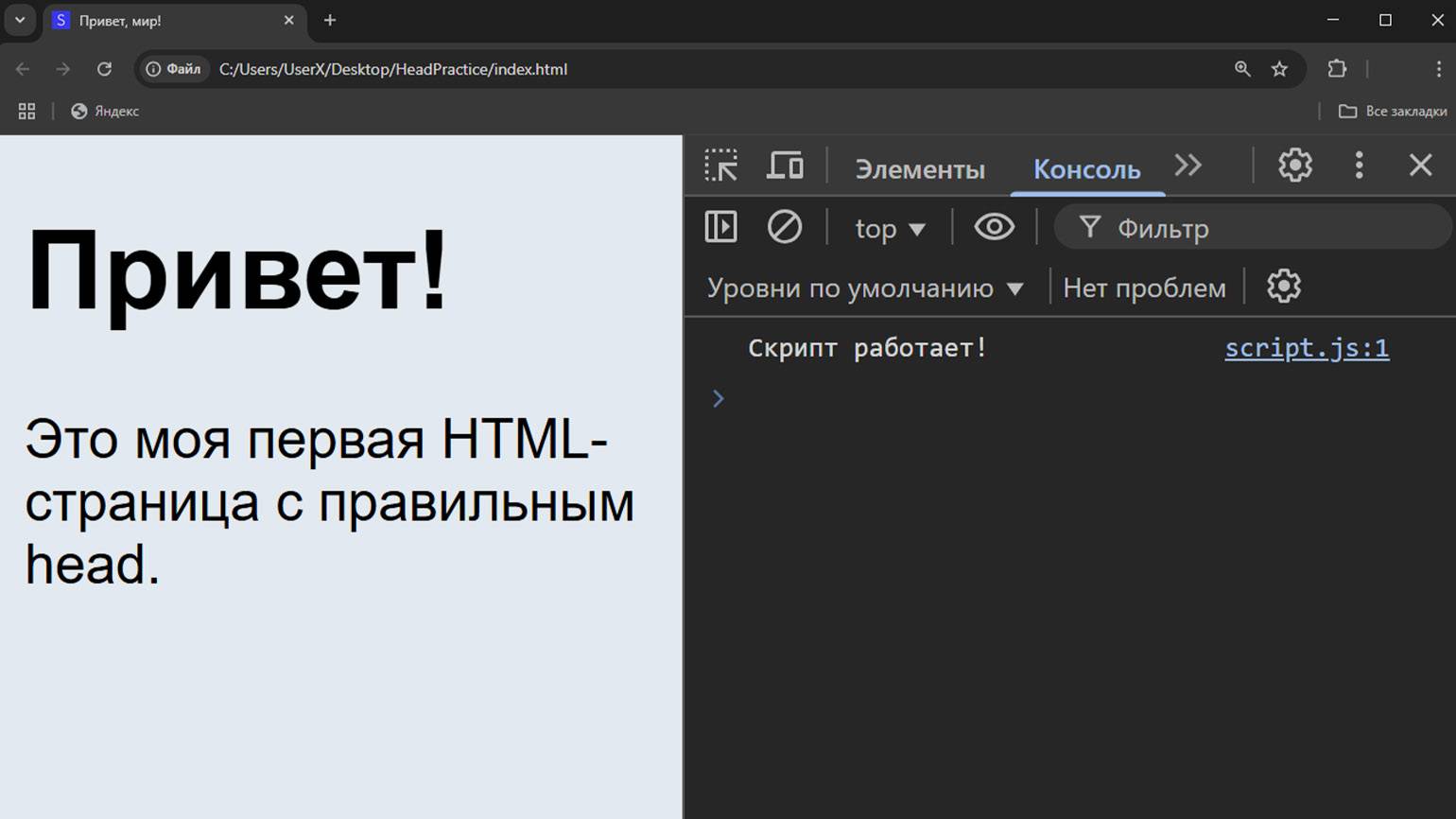This screenshot has width=1456, height=819.
Task: Maximize the browser window
Action: (1386, 20)
